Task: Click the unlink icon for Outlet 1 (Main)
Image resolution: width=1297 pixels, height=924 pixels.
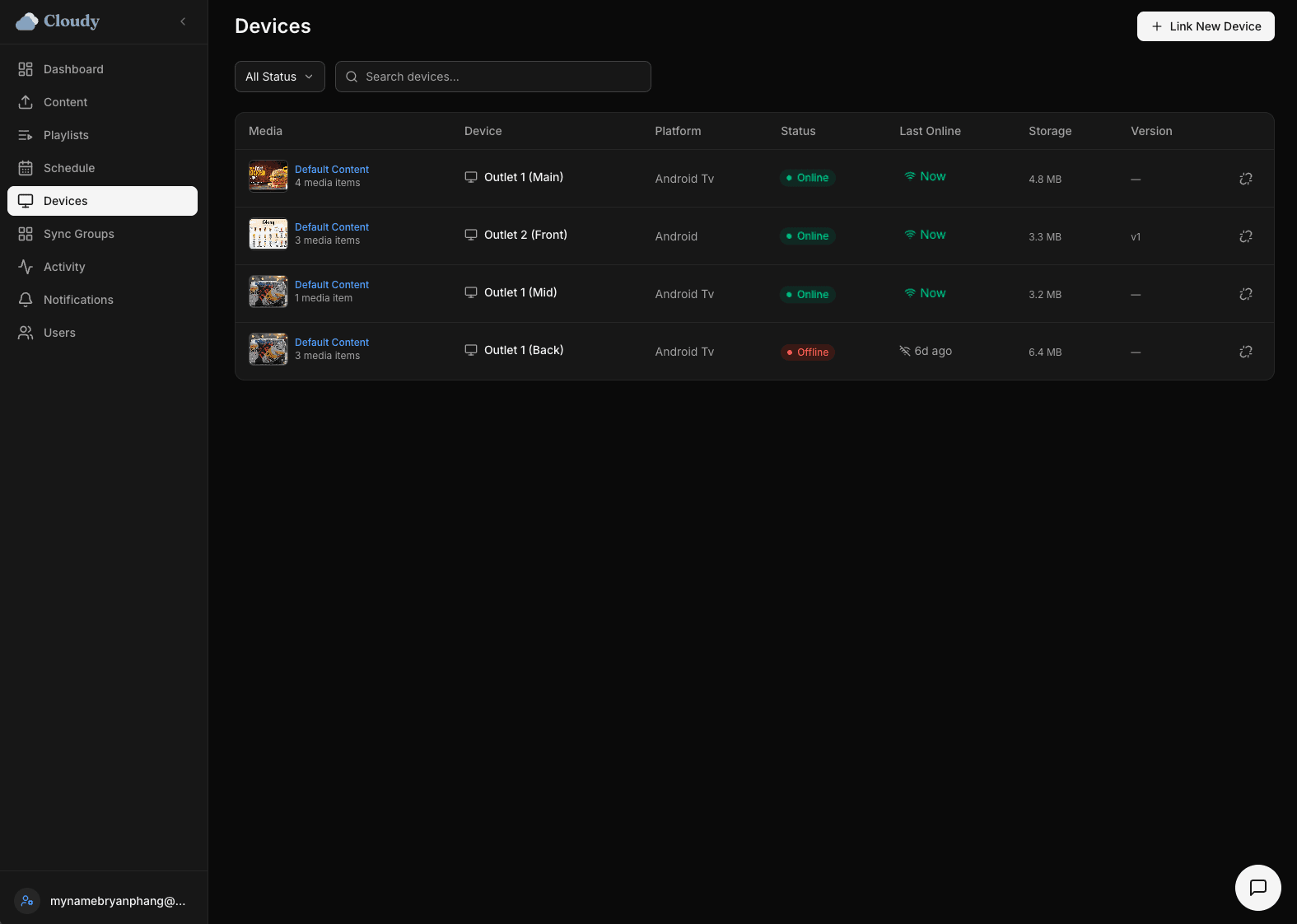Action: tap(1246, 179)
